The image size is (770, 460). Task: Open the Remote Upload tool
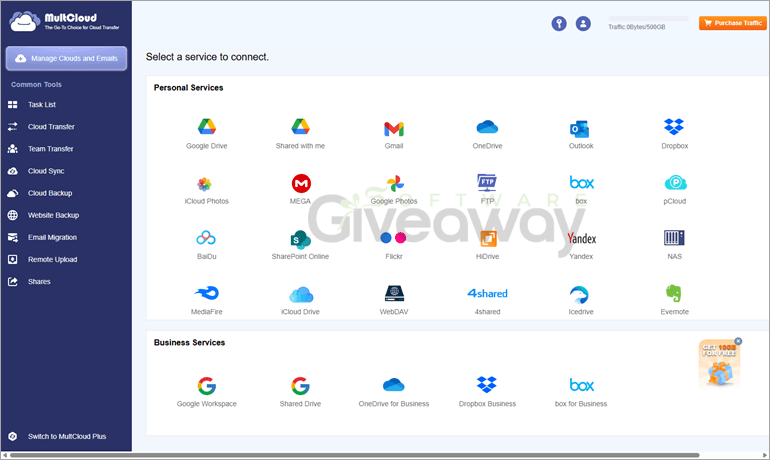(53, 259)
